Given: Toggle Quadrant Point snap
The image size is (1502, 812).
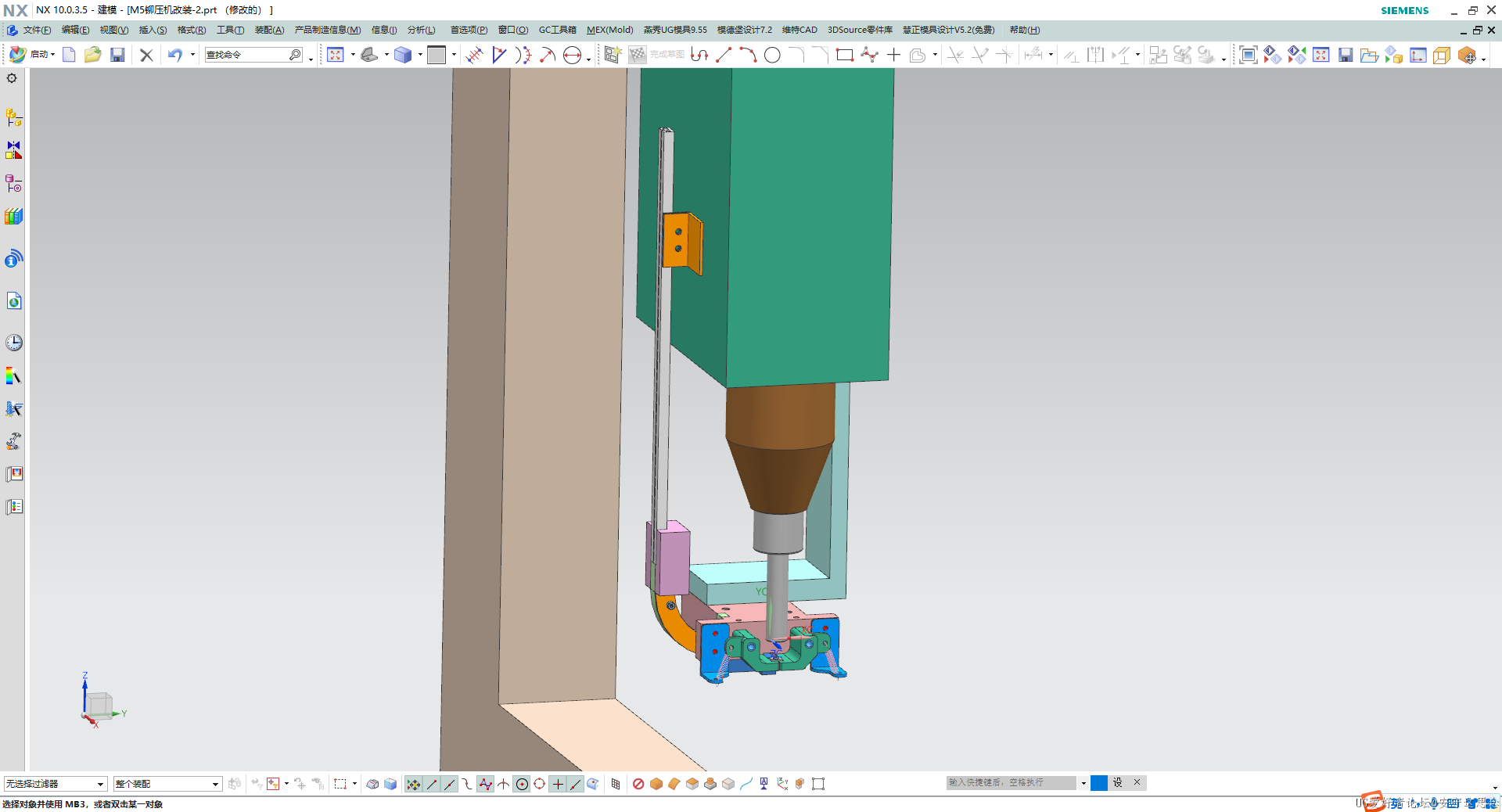Looking at the screenshot, I should (x=540, y=784).
